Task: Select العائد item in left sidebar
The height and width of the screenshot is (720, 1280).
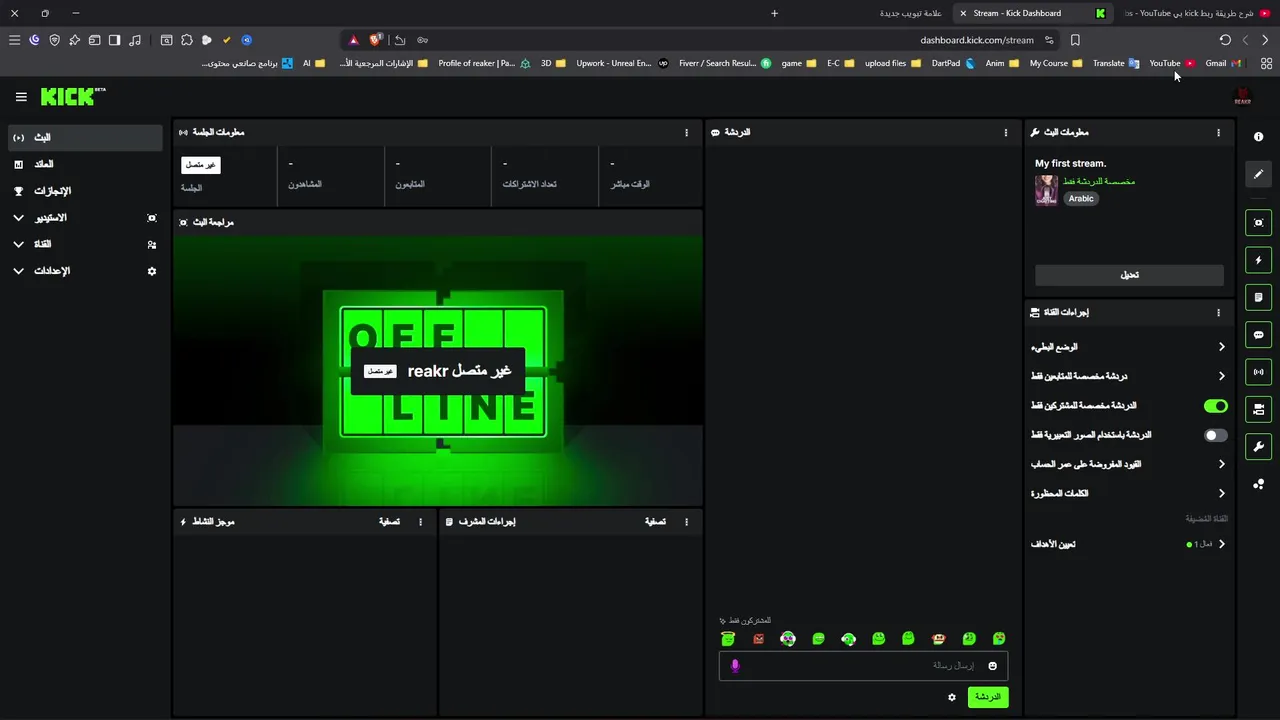Action: click(x=84, y=164)
